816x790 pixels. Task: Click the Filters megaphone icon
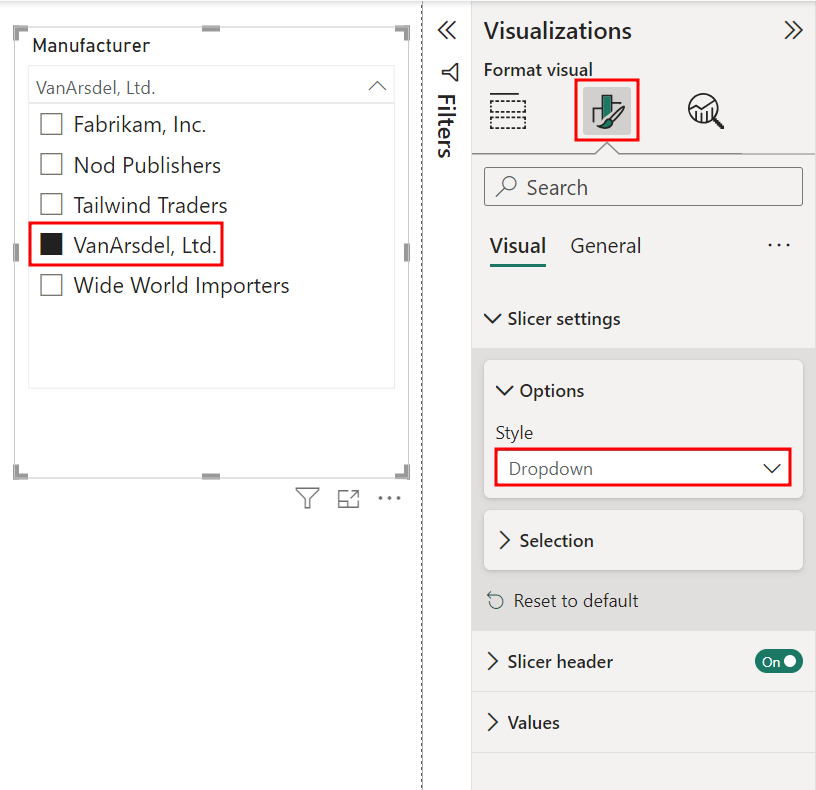(x=450, y=72)
